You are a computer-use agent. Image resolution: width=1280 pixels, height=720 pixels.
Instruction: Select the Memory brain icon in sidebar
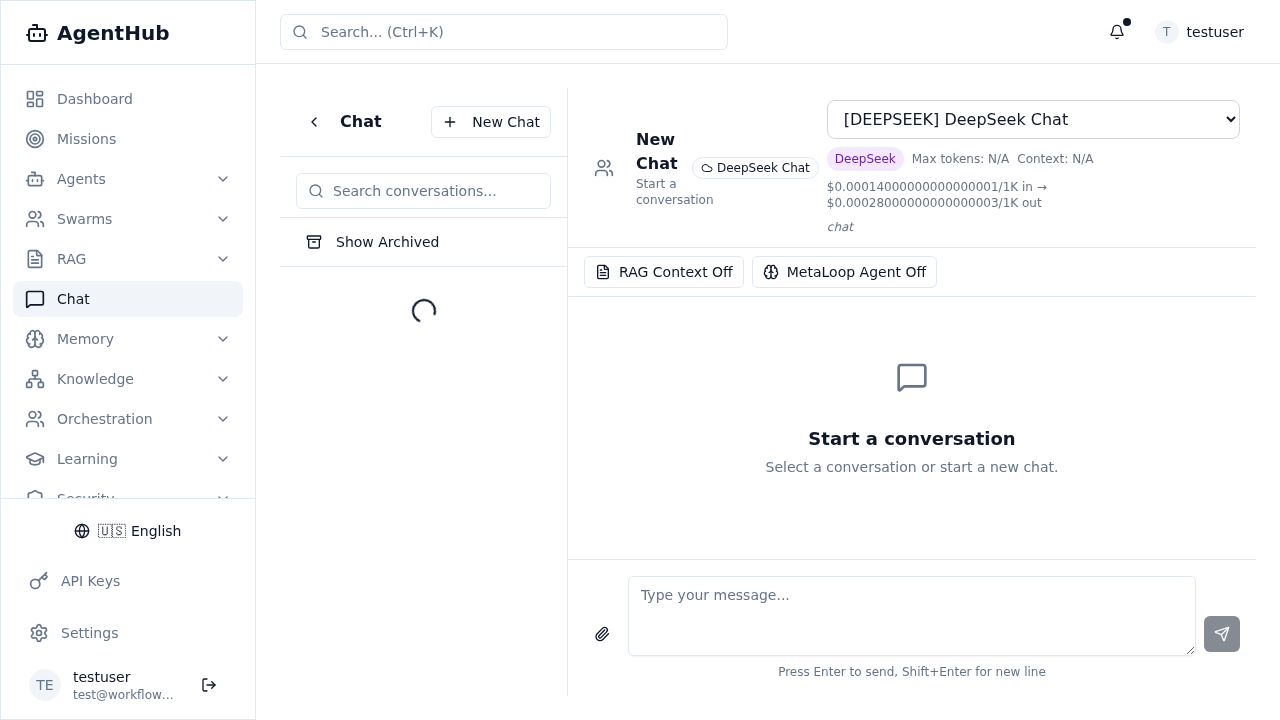click(x=35, y=339)
